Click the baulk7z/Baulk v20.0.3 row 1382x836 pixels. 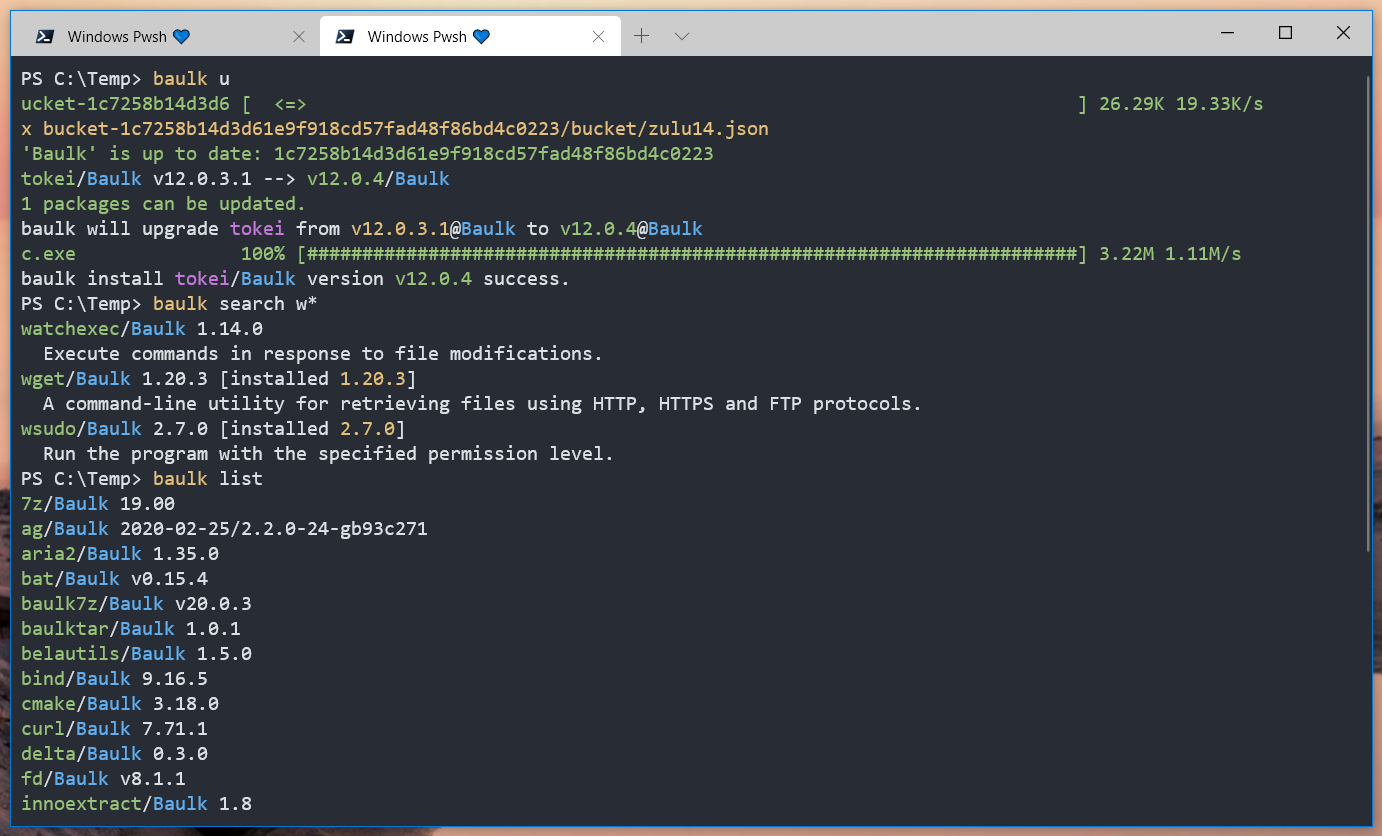coord(136,604)
